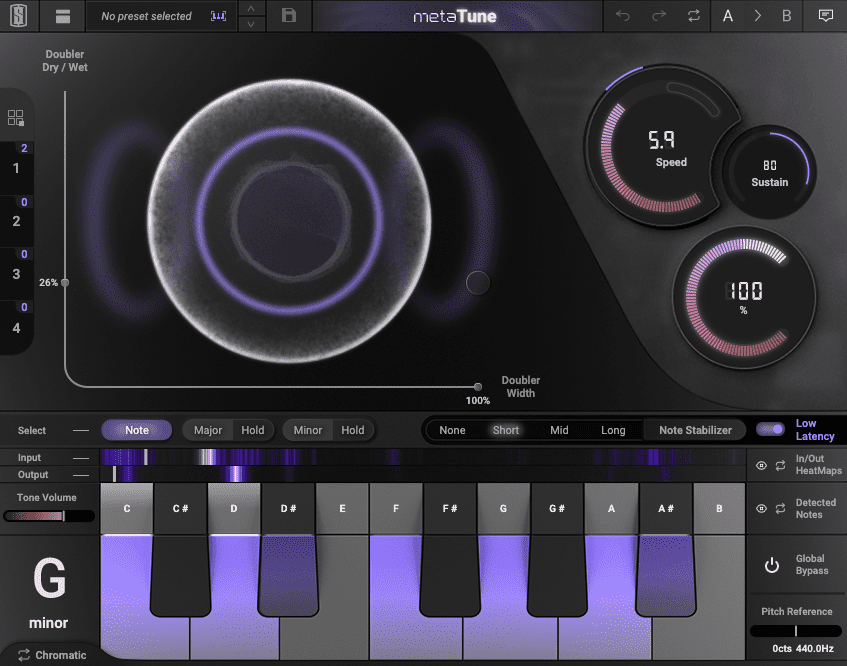847x666 pixels.
Task: Open the tooltip speech bubble icon
Action: point(825,16)
